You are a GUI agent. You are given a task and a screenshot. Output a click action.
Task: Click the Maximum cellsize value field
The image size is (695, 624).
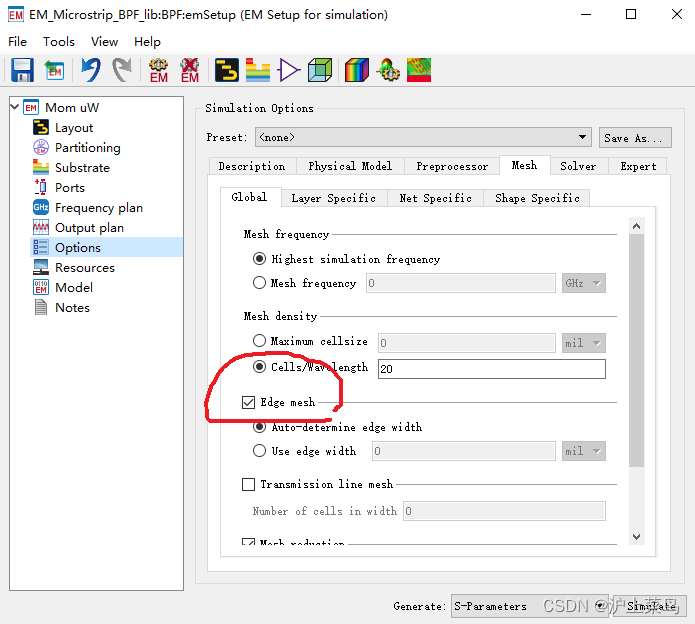coord(466,343)
